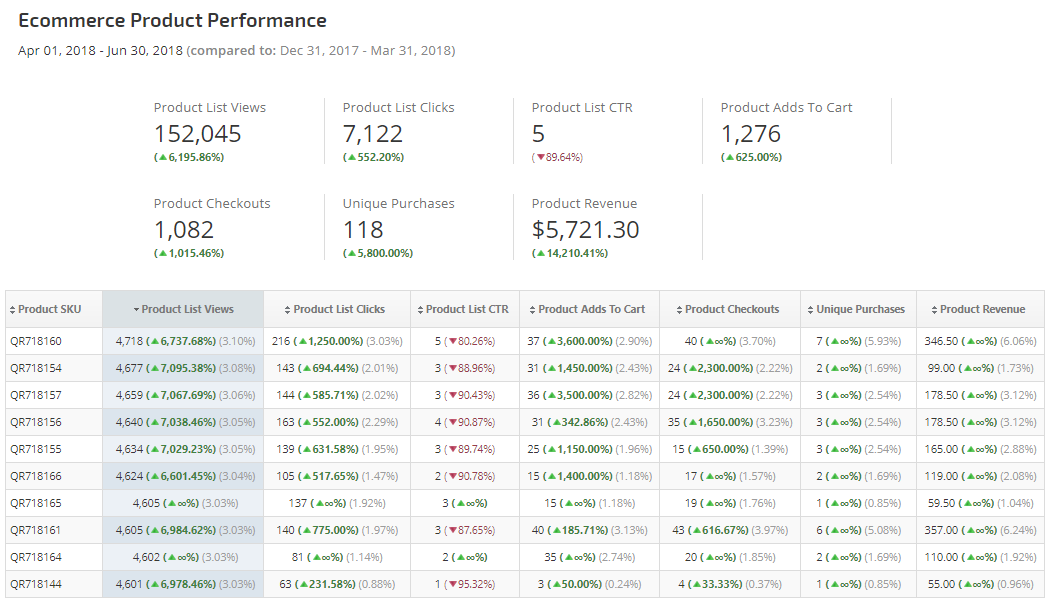Click the Product Adds To Cart 1,276 metric
The image size is (1053, 609).
pos(751,134)
